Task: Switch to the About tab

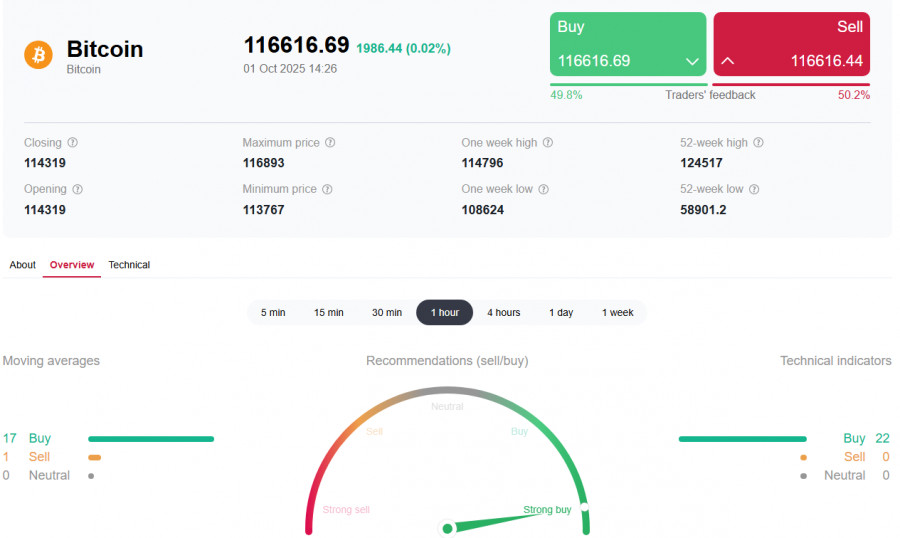Action: point(22,265)
